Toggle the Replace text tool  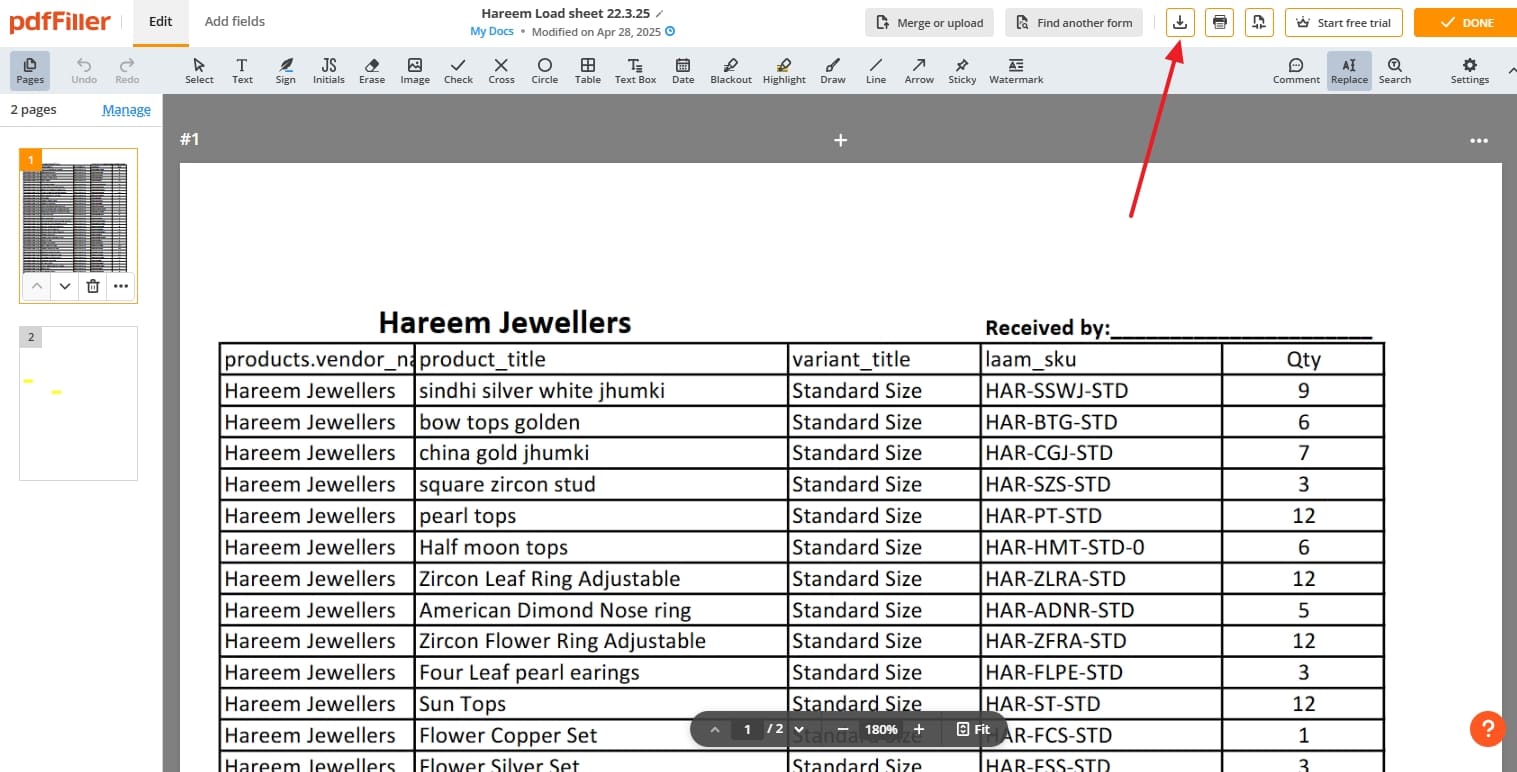tap(1349, 71)
